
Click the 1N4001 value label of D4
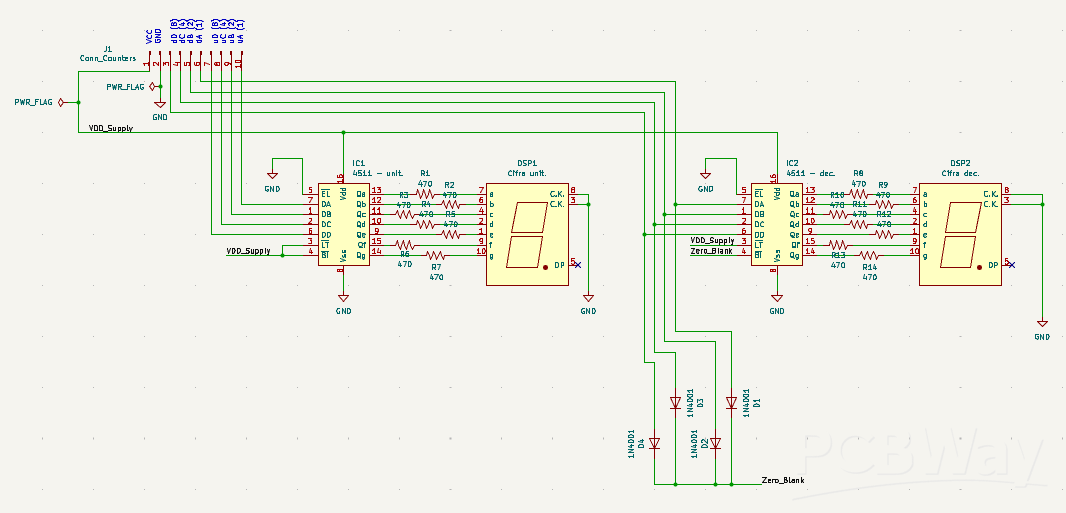(631, 443)
